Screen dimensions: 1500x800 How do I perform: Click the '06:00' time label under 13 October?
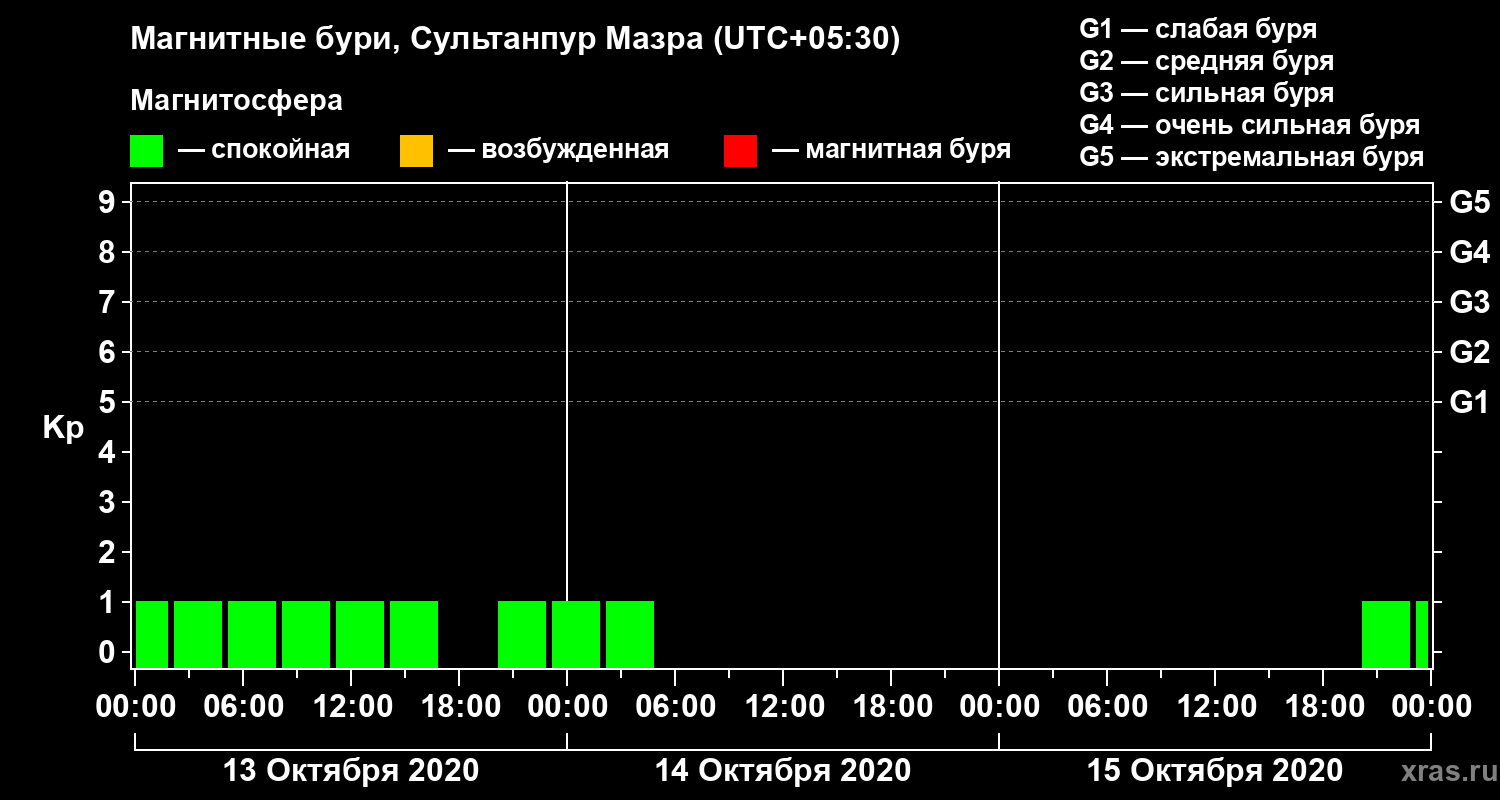pos(243,707)
